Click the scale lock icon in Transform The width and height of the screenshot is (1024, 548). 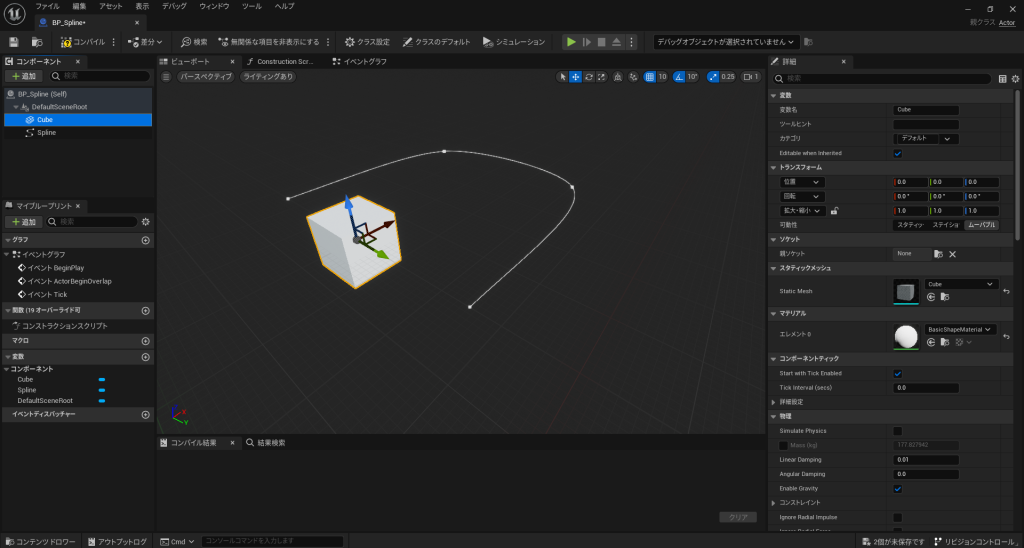click(834, 211)
